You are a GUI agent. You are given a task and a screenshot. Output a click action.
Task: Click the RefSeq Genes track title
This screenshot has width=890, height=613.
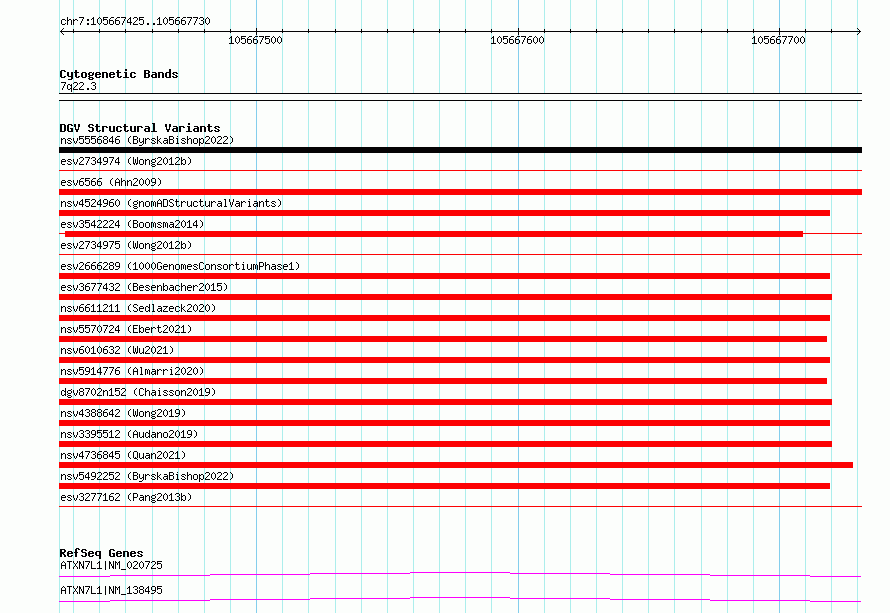coord(101,553)
